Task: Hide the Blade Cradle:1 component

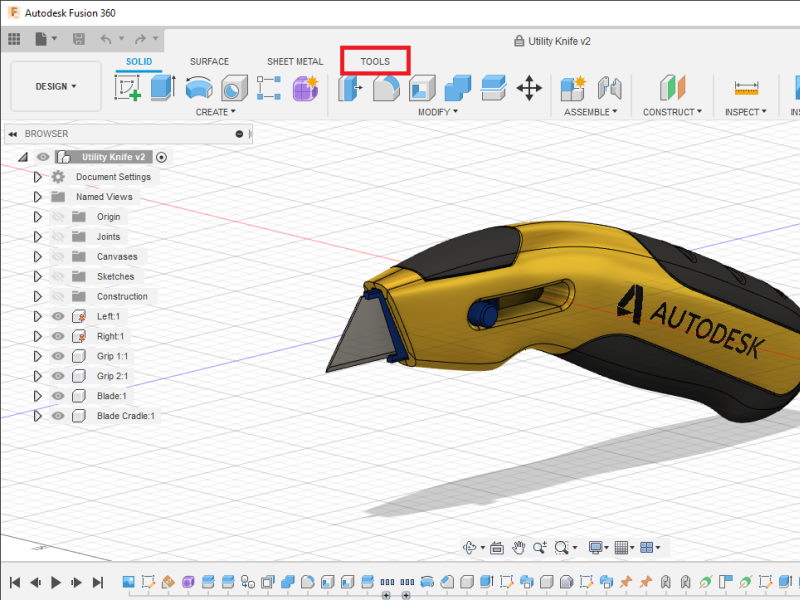Action: pos(58,416)
